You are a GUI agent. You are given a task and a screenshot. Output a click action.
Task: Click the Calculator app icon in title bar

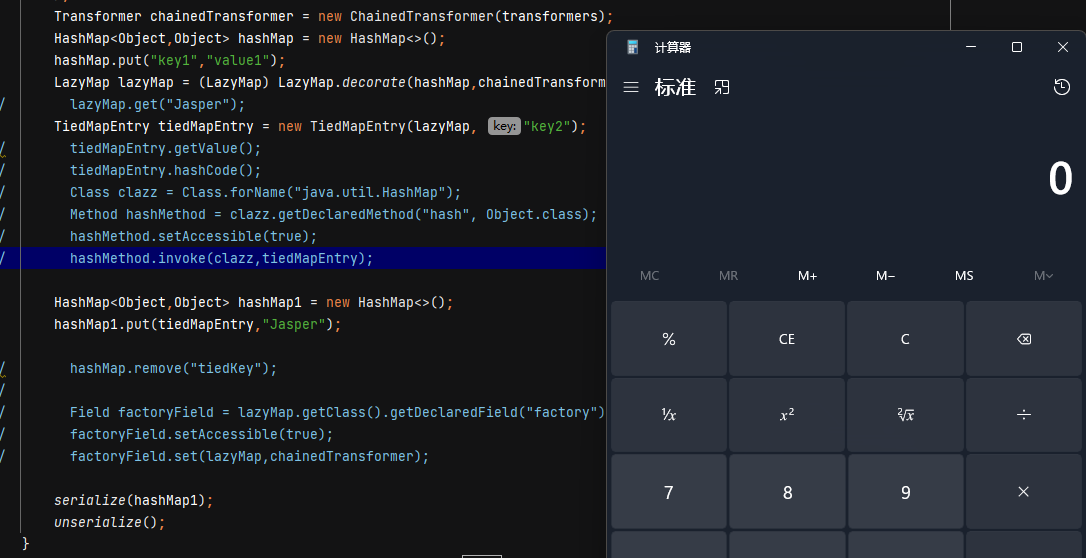click(632, 47)
